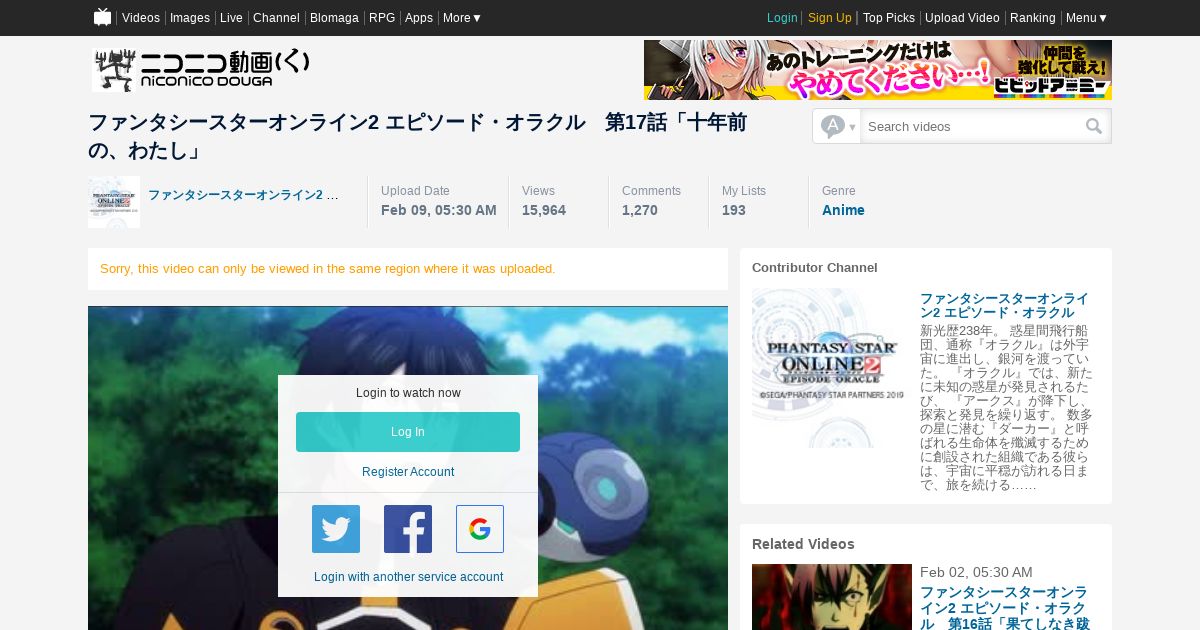The width and height of the screenshot is (1200, 630).
Task: Click the Niconico TV icon in top bar
Action: (102, 17)
